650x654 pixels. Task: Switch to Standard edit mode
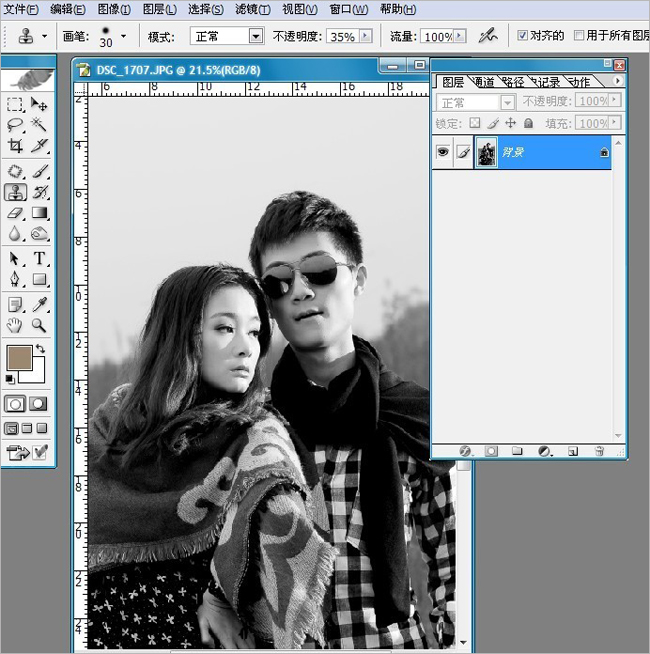(15, 404)
